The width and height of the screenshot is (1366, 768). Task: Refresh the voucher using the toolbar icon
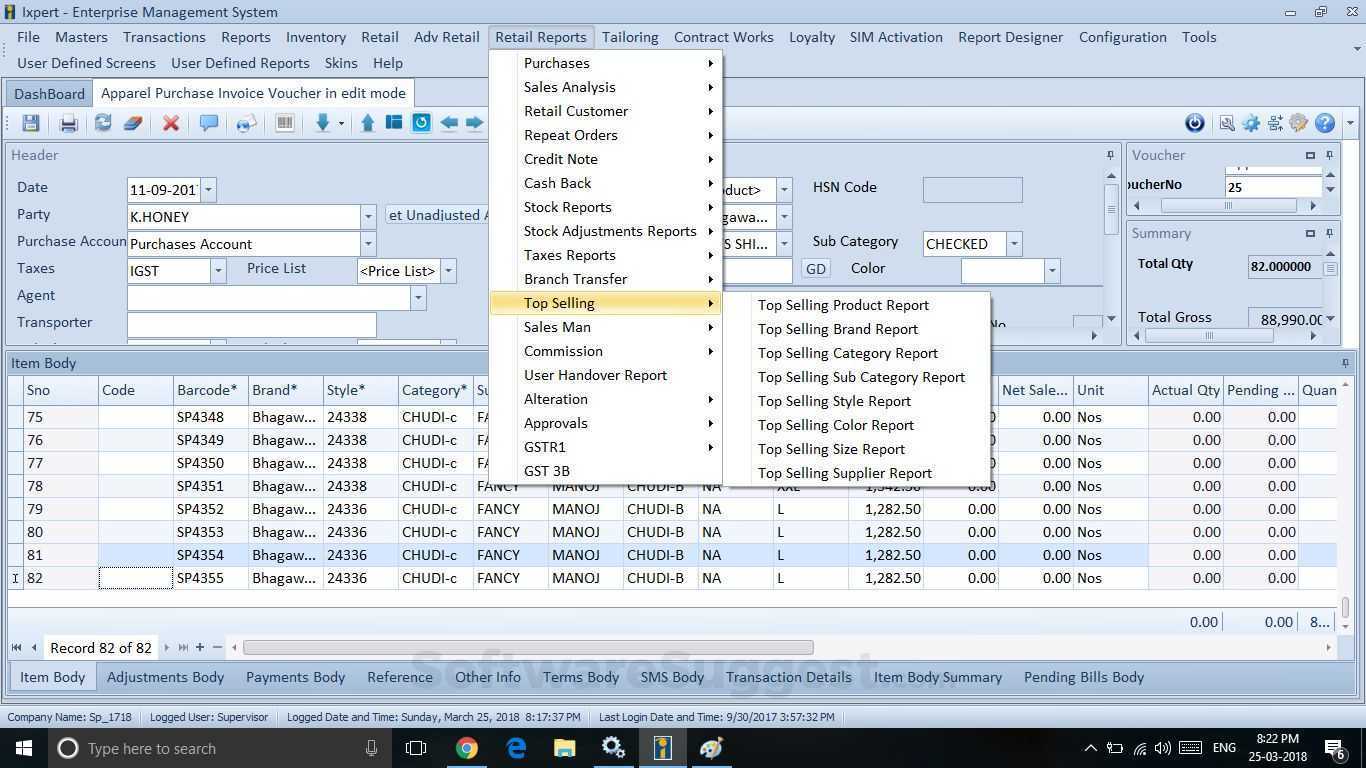(x=103, y=122)
